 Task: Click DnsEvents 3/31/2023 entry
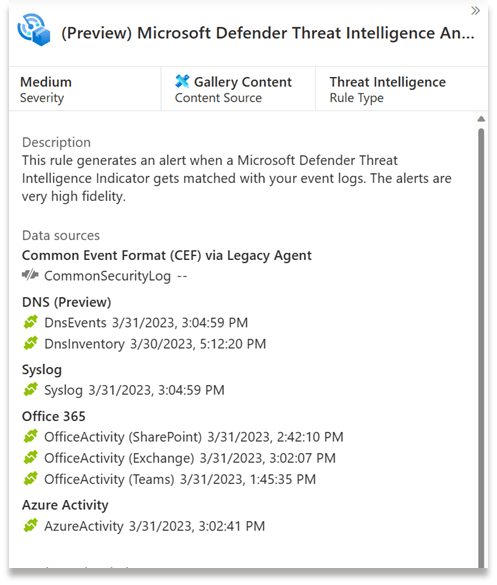146,323
